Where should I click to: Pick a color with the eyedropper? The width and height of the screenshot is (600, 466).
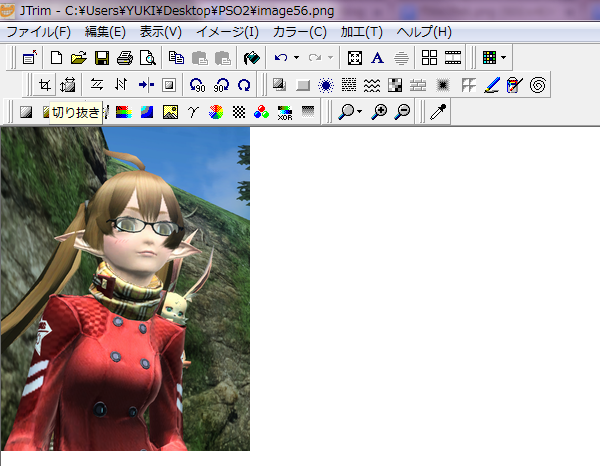pos(438,112)
